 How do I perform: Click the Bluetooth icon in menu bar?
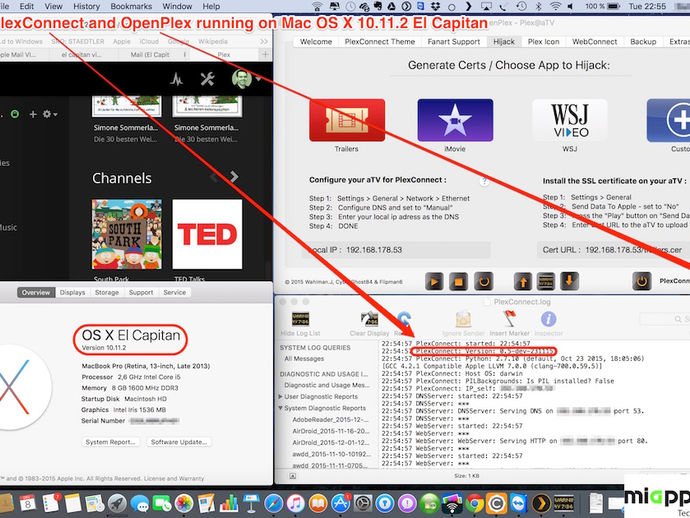539,7
